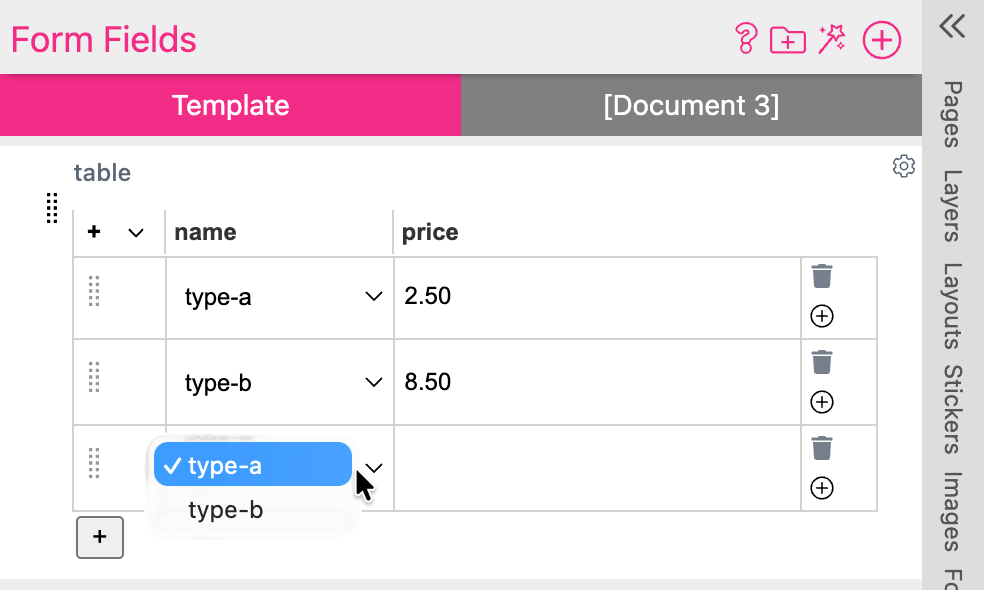The width and height of the screenshot is (984, 590).
Task: Click the pink circled plus icon
Action: click(882, 40)
